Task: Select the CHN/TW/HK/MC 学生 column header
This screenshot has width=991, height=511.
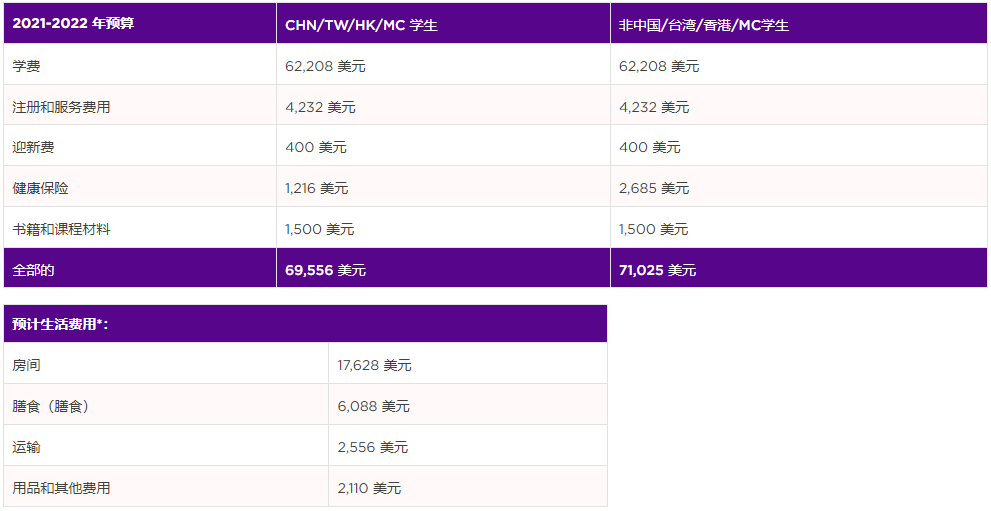Action: point(361,25)
